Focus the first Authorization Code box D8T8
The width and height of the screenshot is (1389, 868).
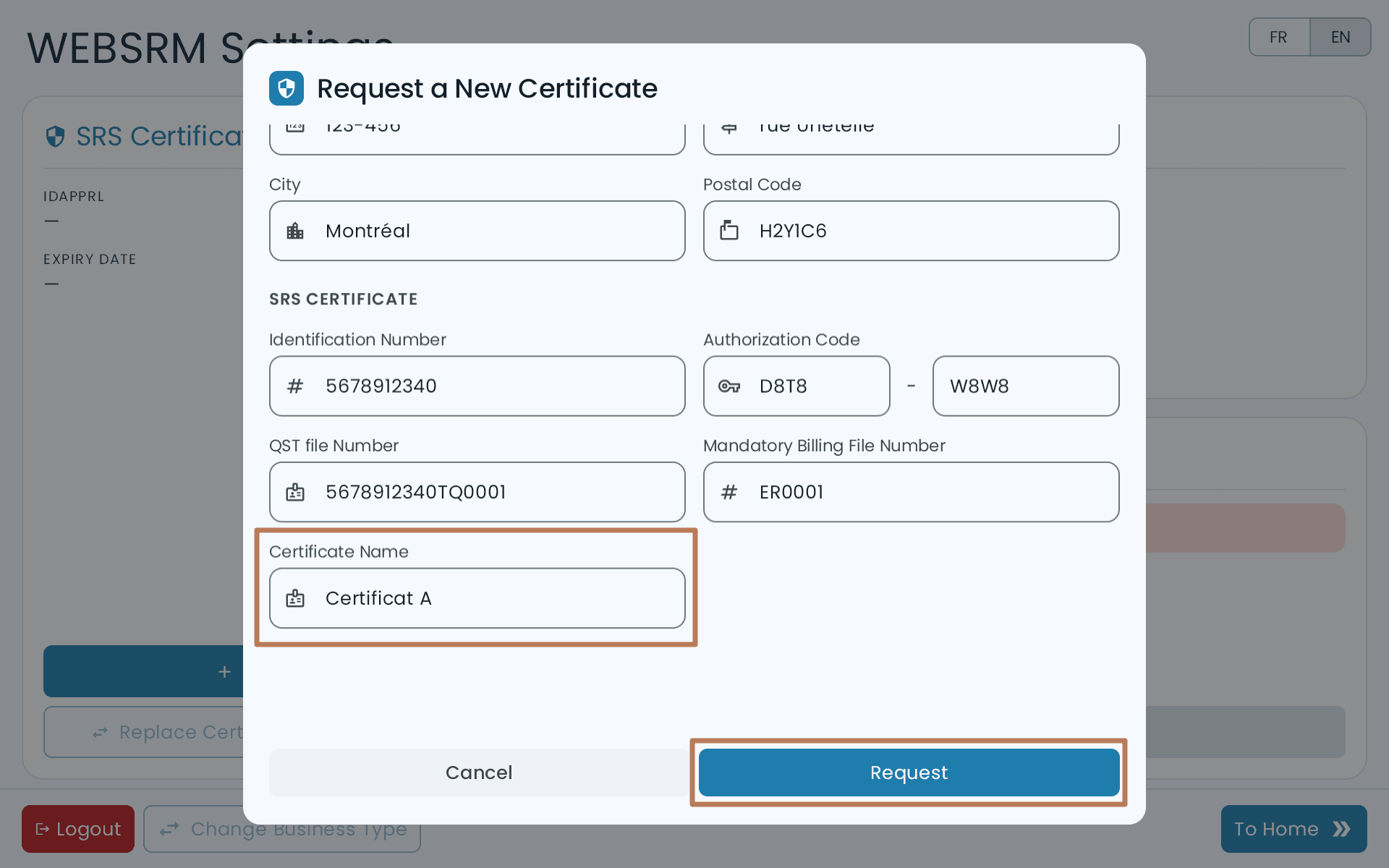pos(797,386)
